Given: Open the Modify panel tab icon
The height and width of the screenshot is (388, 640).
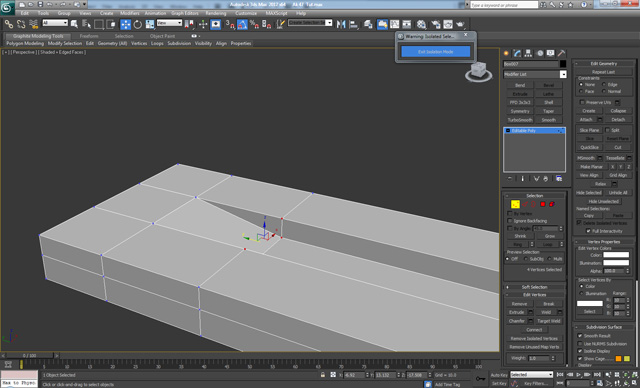Looking at the screenshot, I should click(518, 53).
